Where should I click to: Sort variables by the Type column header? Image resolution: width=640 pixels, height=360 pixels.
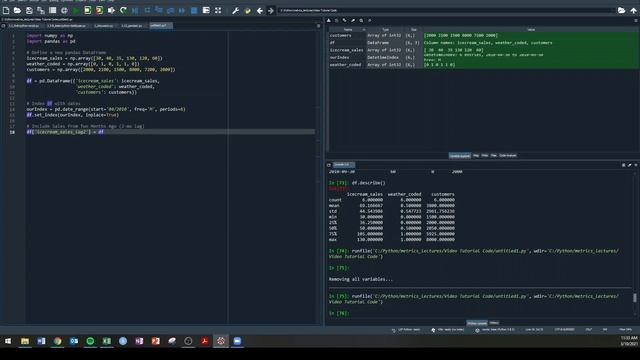pyautogui.click(x=385, y=29)
